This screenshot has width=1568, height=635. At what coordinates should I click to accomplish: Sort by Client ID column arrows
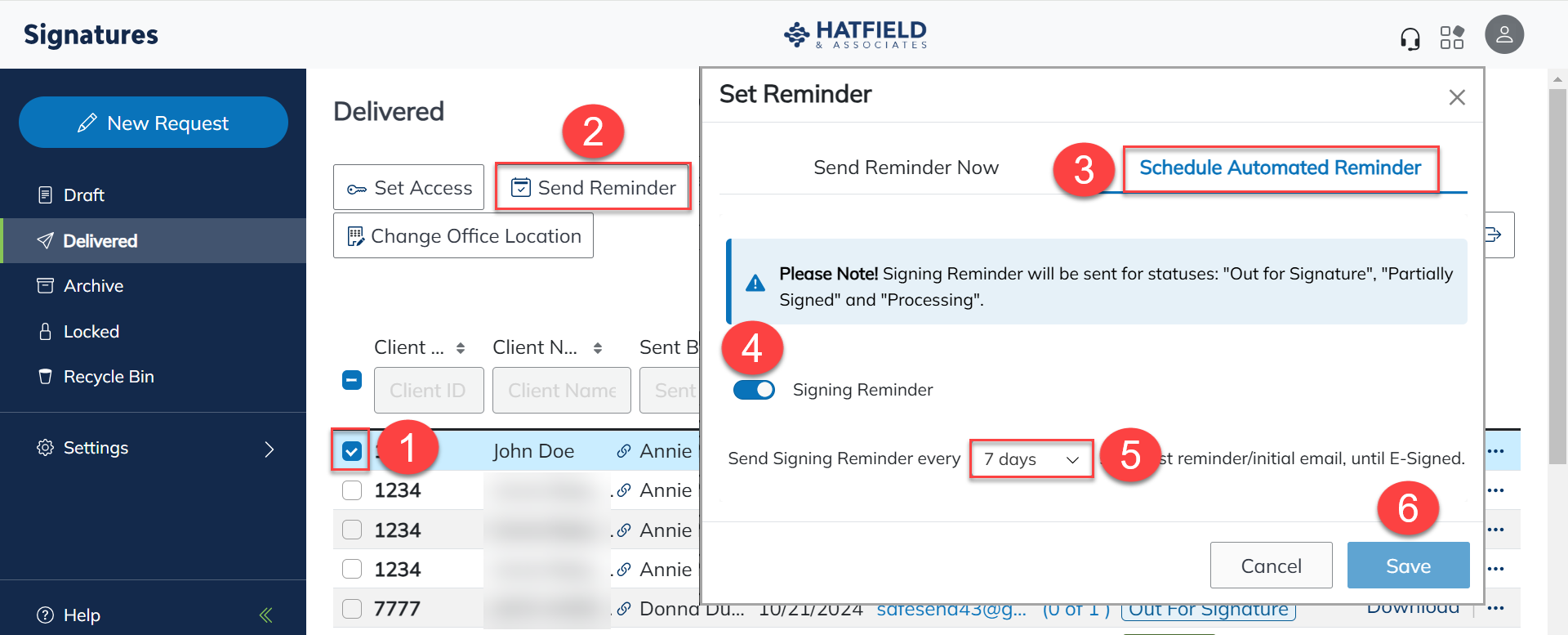[461, 348]
